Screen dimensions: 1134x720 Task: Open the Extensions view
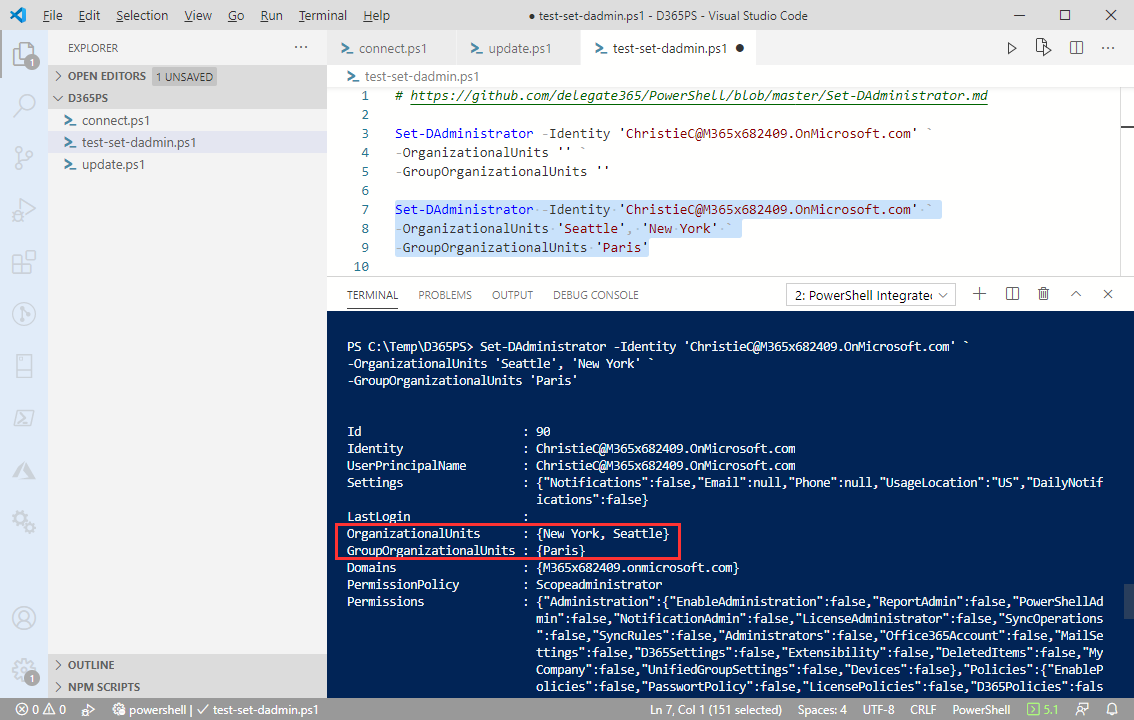23,262
